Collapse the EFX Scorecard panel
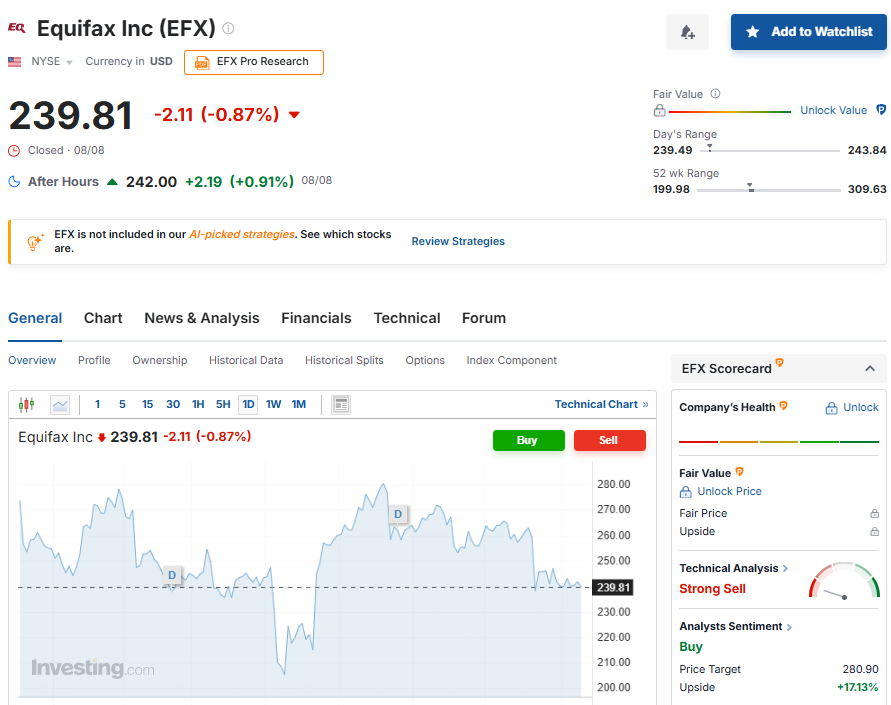 [869, 369]
